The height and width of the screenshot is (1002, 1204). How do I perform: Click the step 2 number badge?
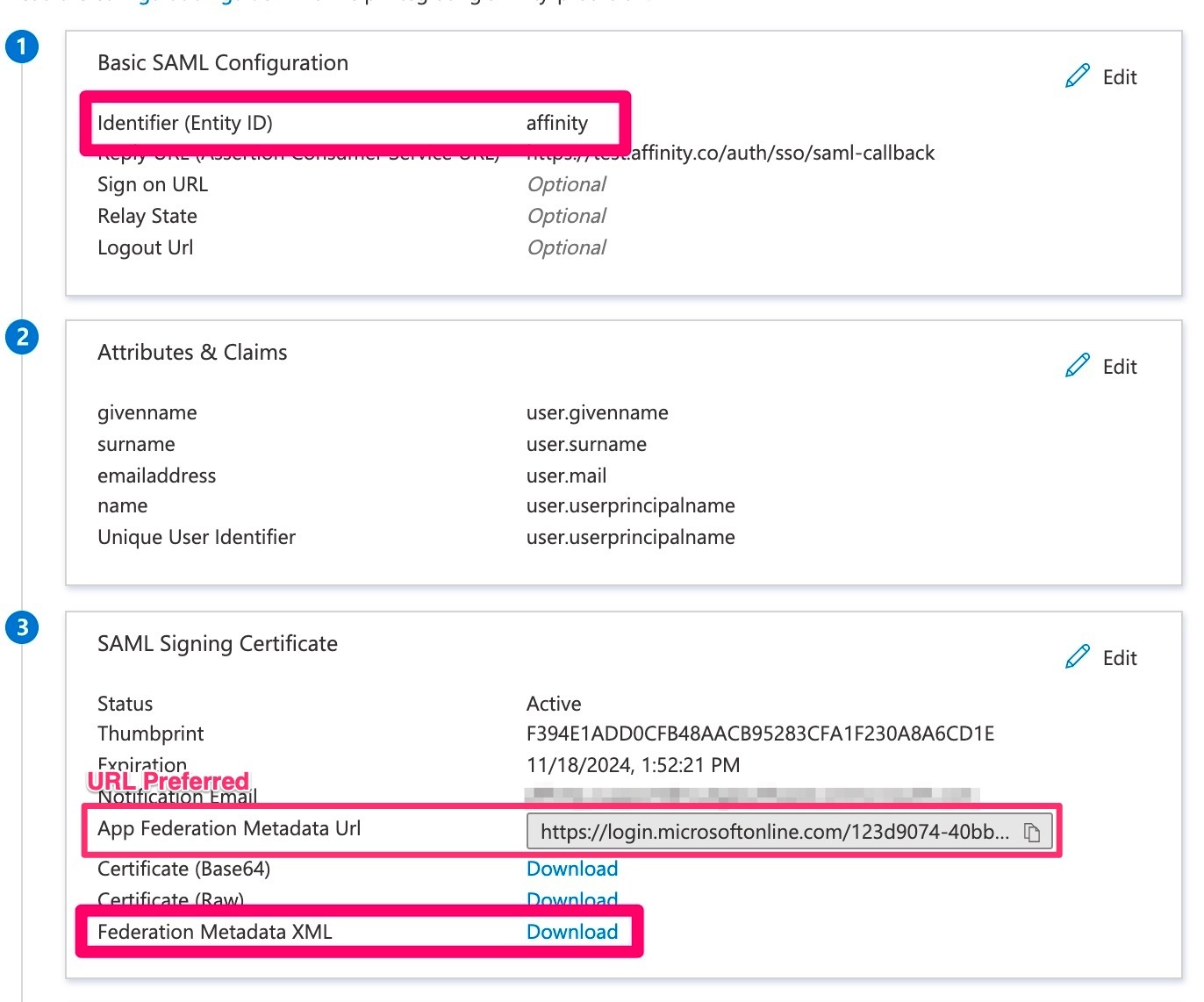[x=22, y=337]
